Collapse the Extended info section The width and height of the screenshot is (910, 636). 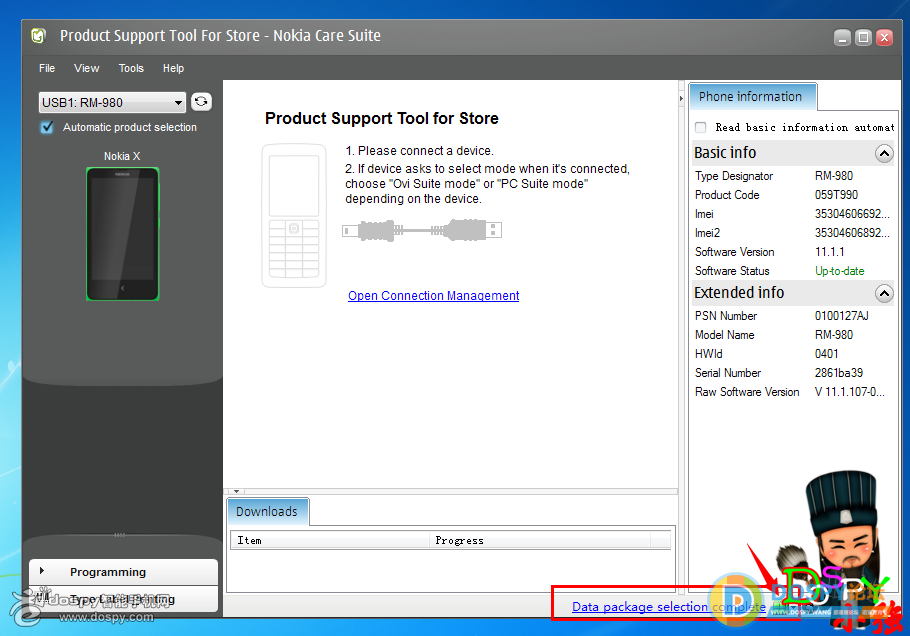(884, 293)
